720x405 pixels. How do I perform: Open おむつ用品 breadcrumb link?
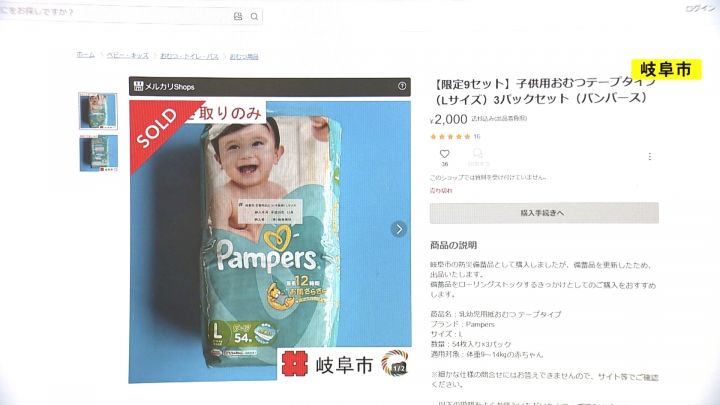click(x=244, y=56)
